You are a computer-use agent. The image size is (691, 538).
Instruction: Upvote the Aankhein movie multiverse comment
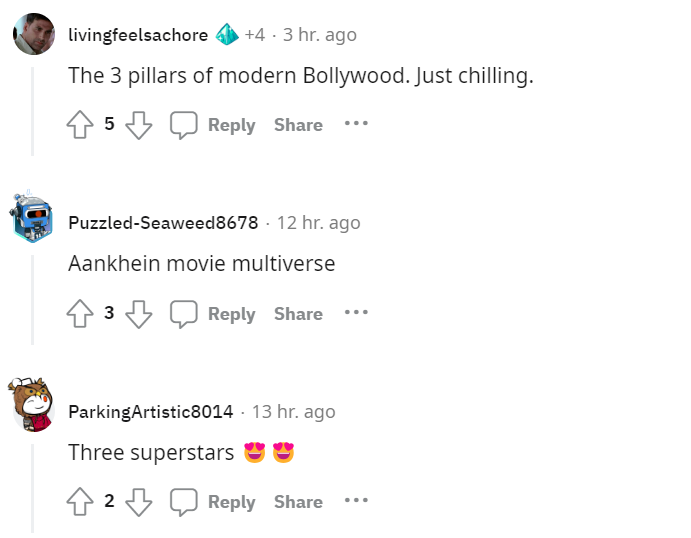(80, 313)
